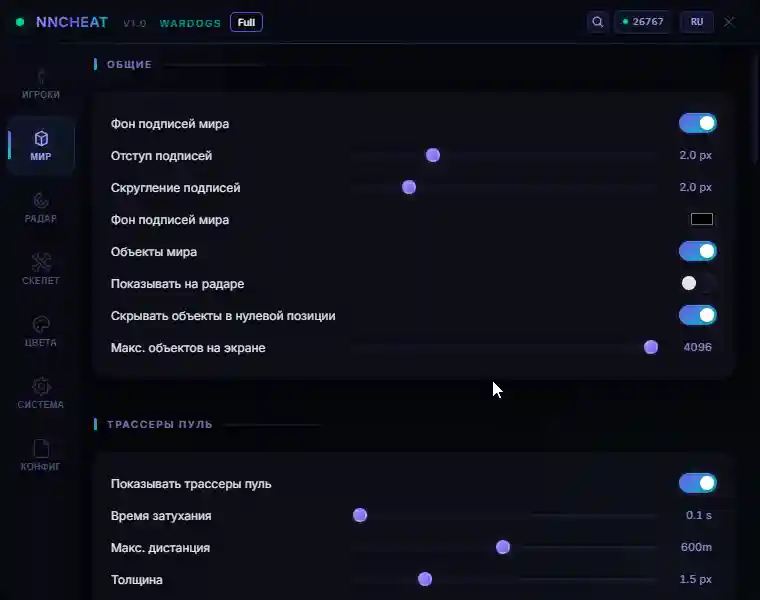Open the Система gear icon
Screen dimensions: 760x600
coord(41,387)
